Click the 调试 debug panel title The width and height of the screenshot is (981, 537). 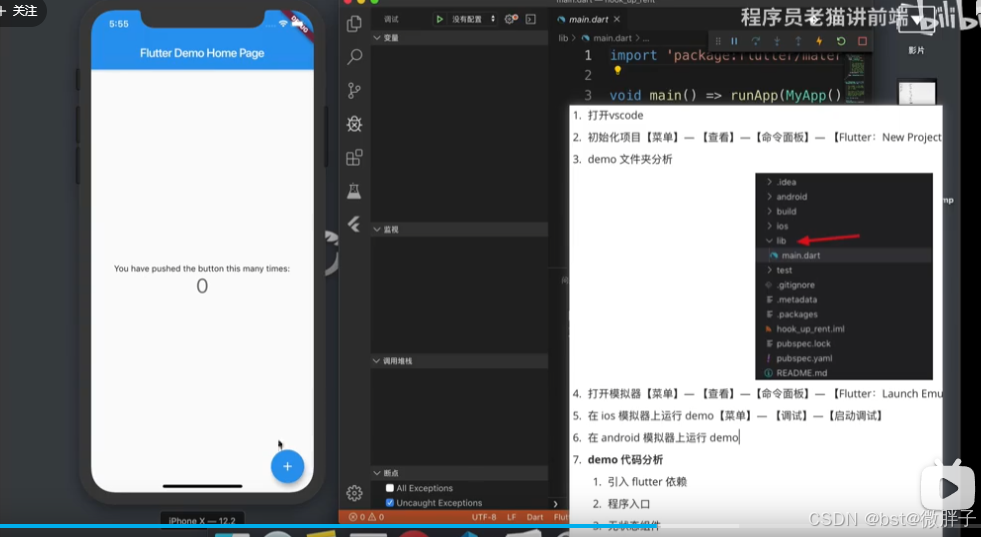[x=391, y=19]
